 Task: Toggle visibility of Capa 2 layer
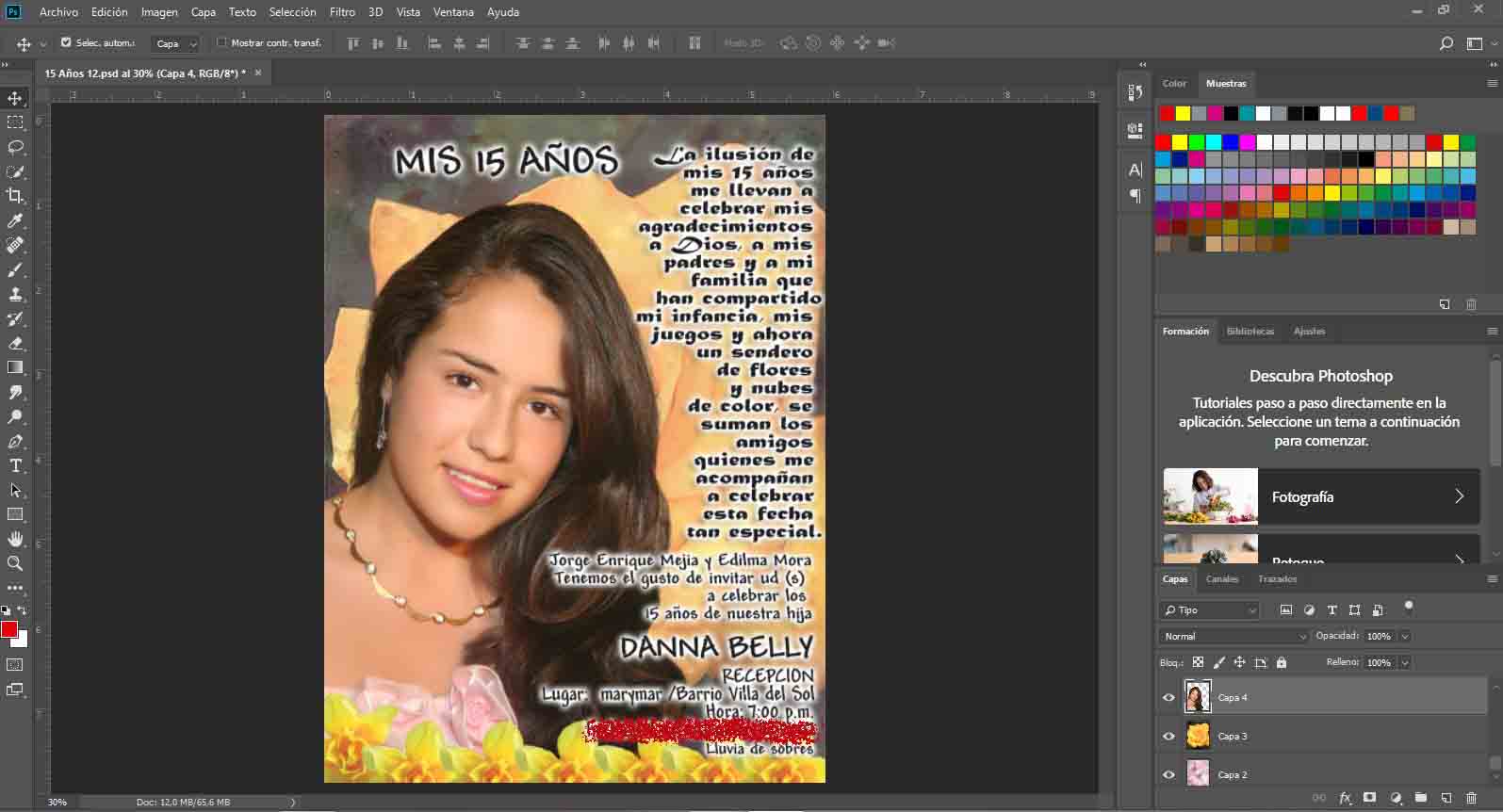tap(1169, 775)
